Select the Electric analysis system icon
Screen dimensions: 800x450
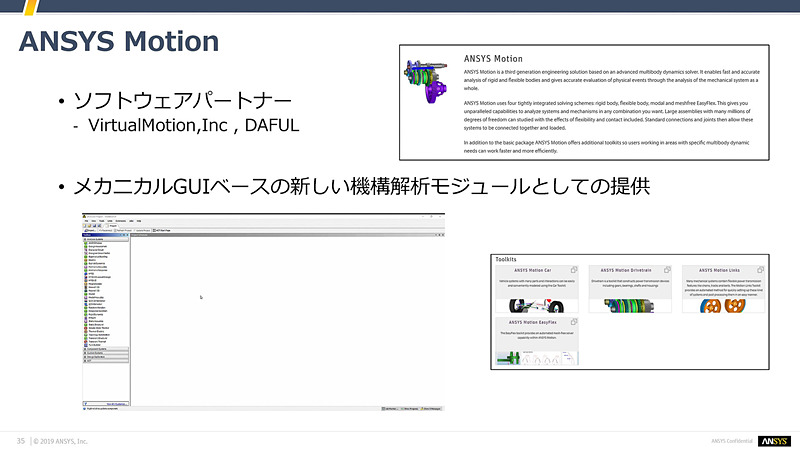tap(86, 260)
